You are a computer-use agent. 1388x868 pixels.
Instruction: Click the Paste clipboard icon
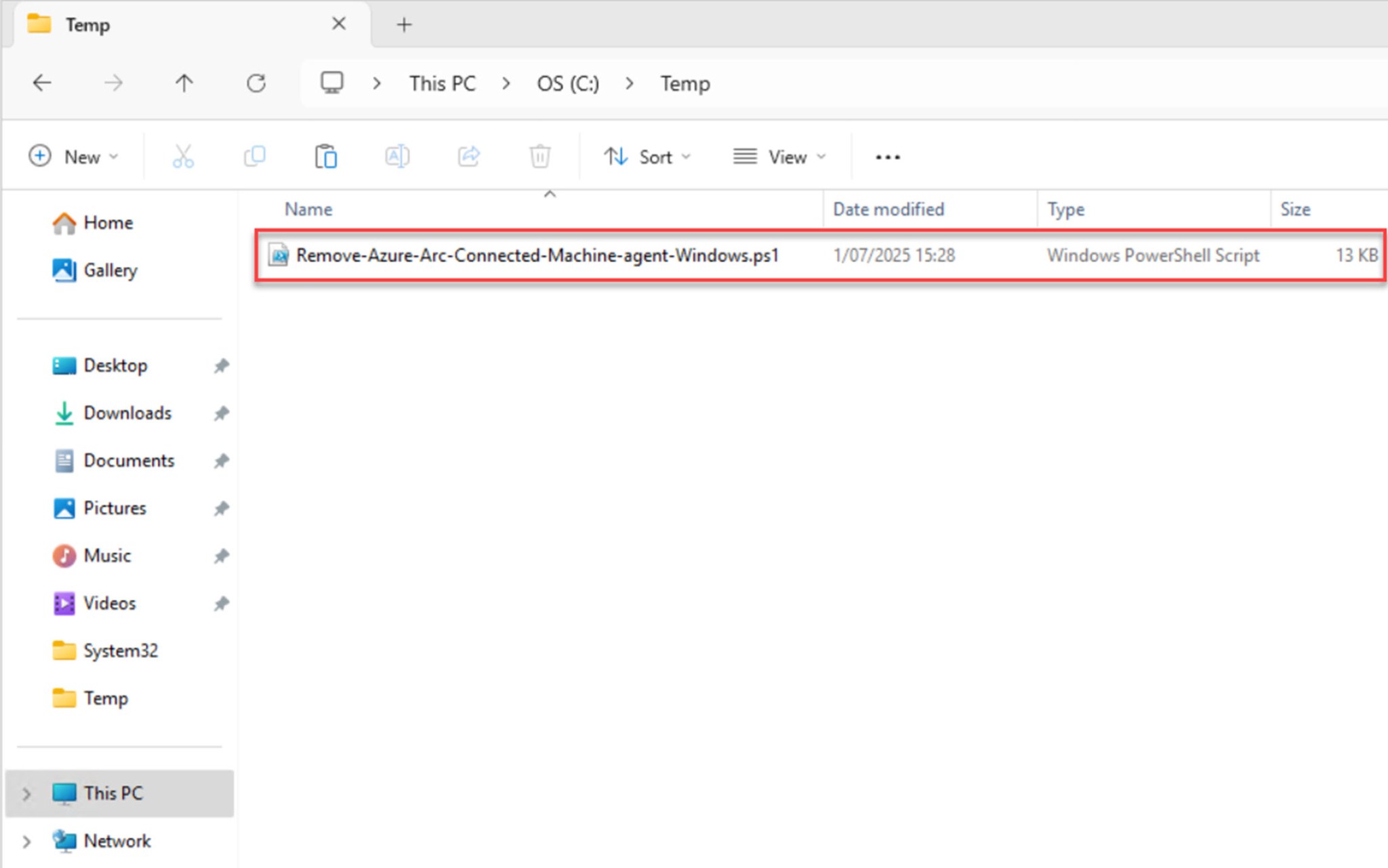pos(326,157)
